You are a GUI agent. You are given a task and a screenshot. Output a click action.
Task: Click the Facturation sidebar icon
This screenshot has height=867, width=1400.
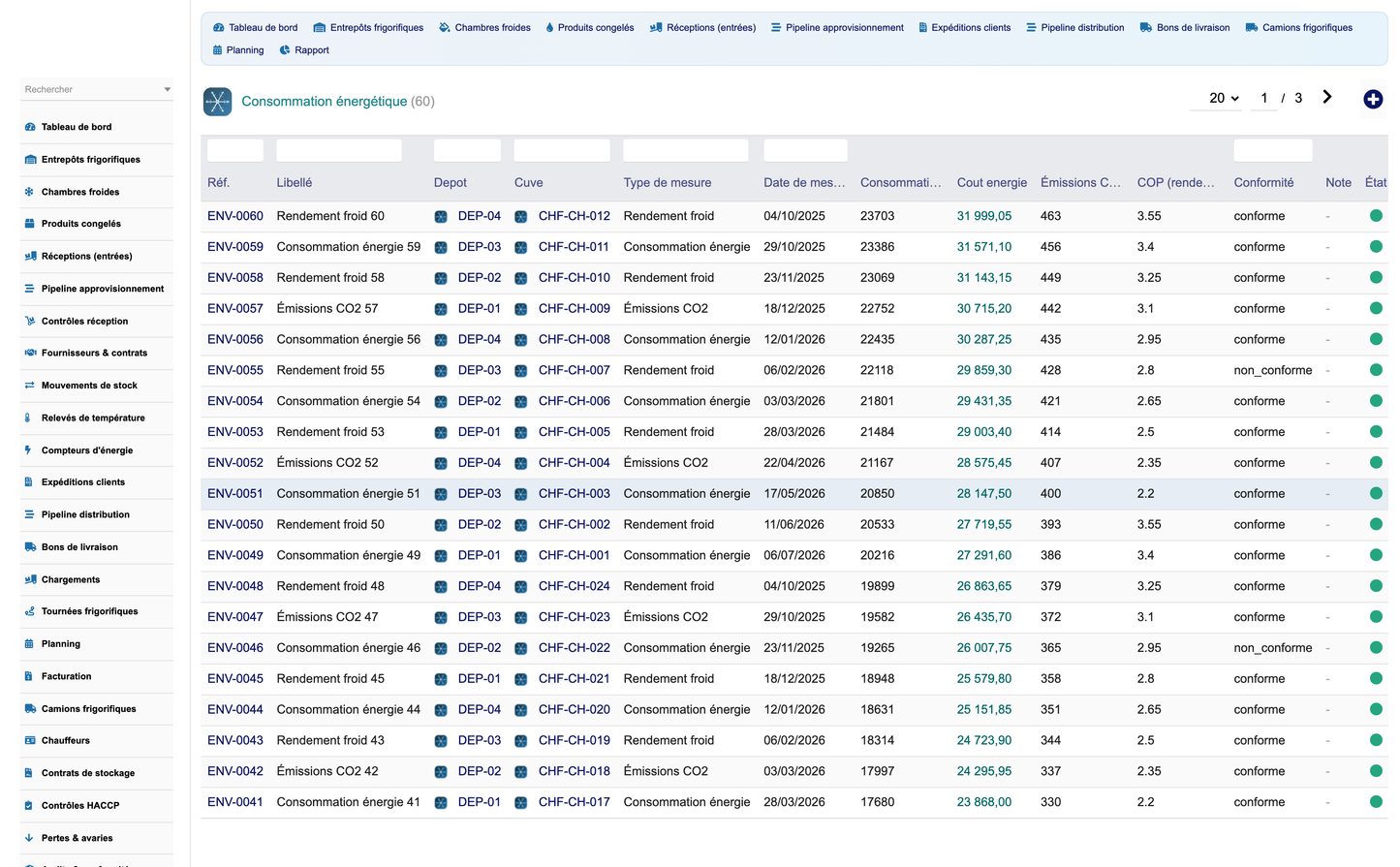tap(28, 676)
